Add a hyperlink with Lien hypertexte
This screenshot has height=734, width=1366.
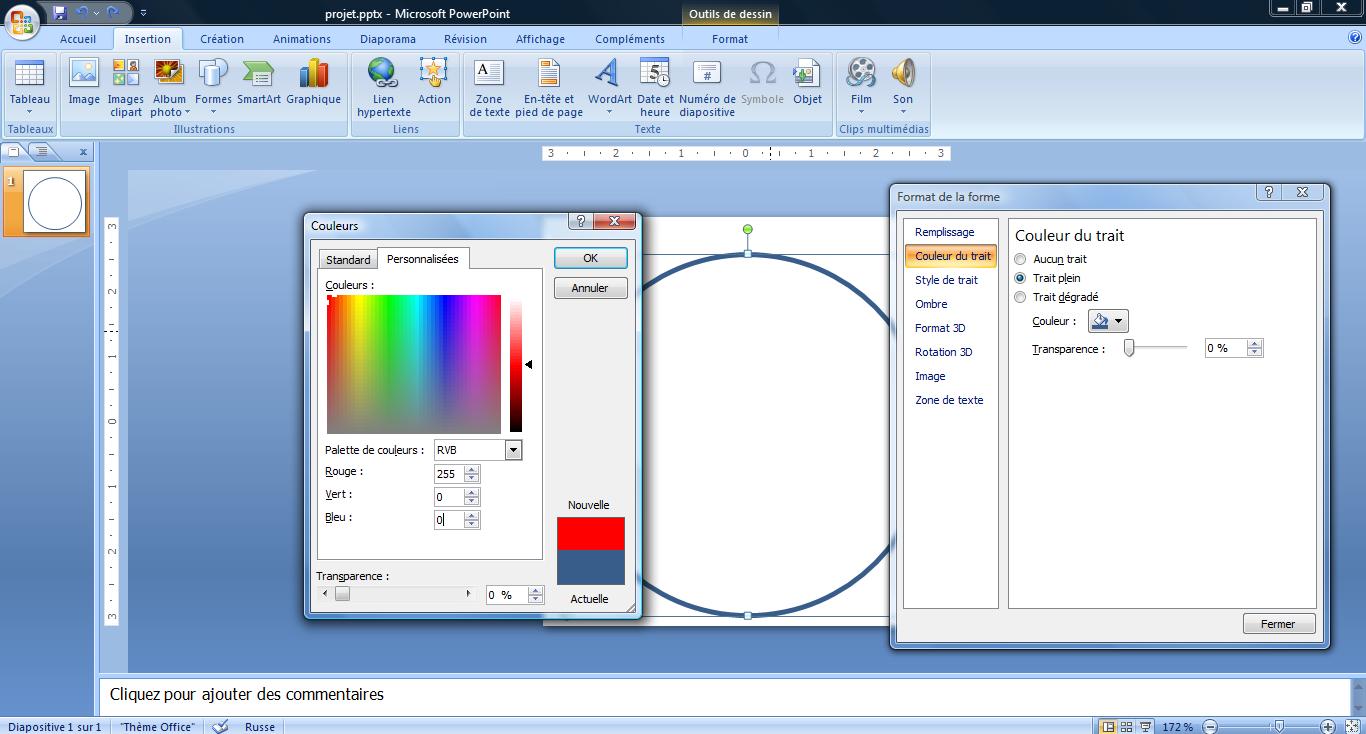click(384, 88)
